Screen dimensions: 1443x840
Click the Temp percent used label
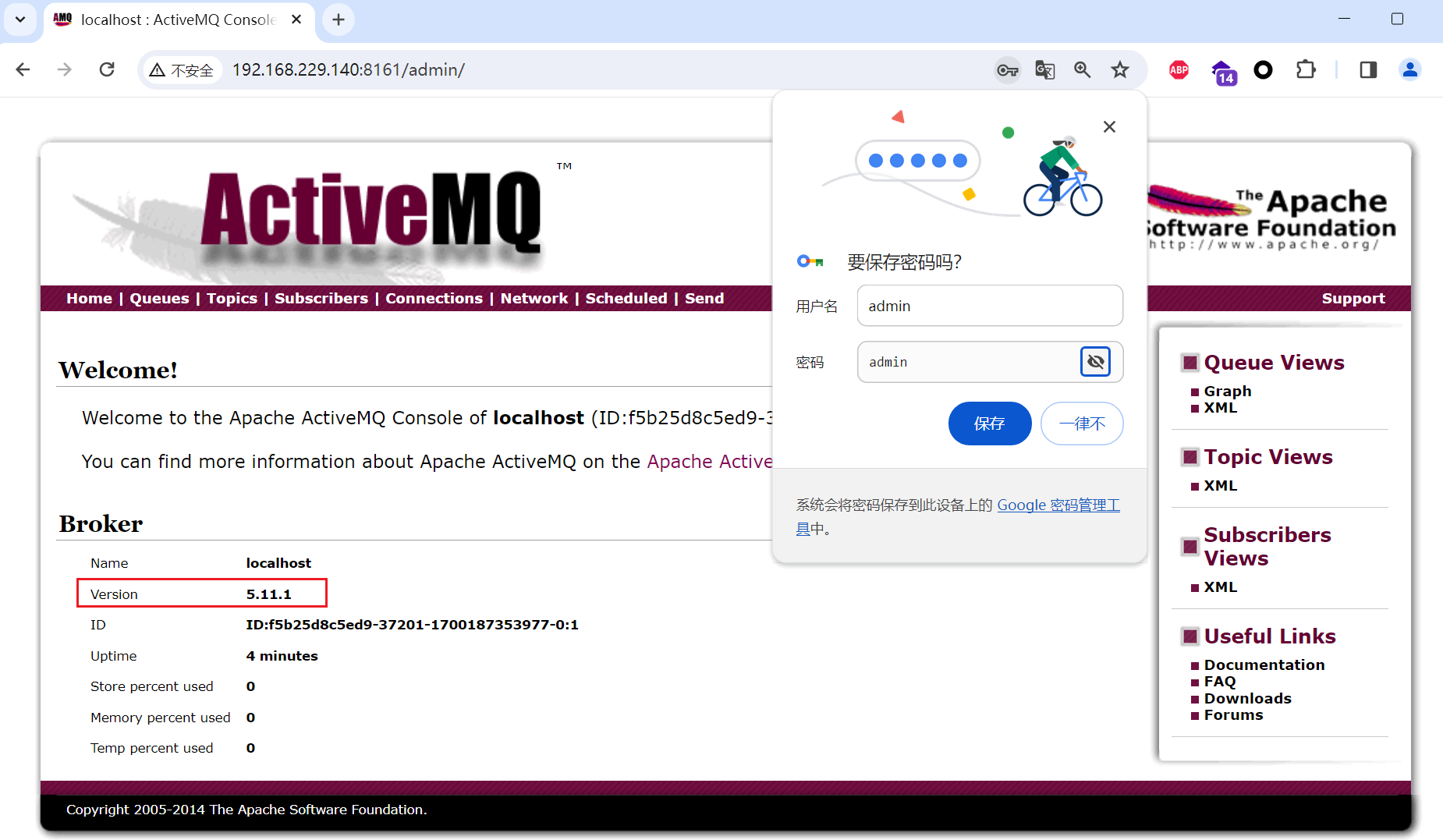(x=151, y=748)
